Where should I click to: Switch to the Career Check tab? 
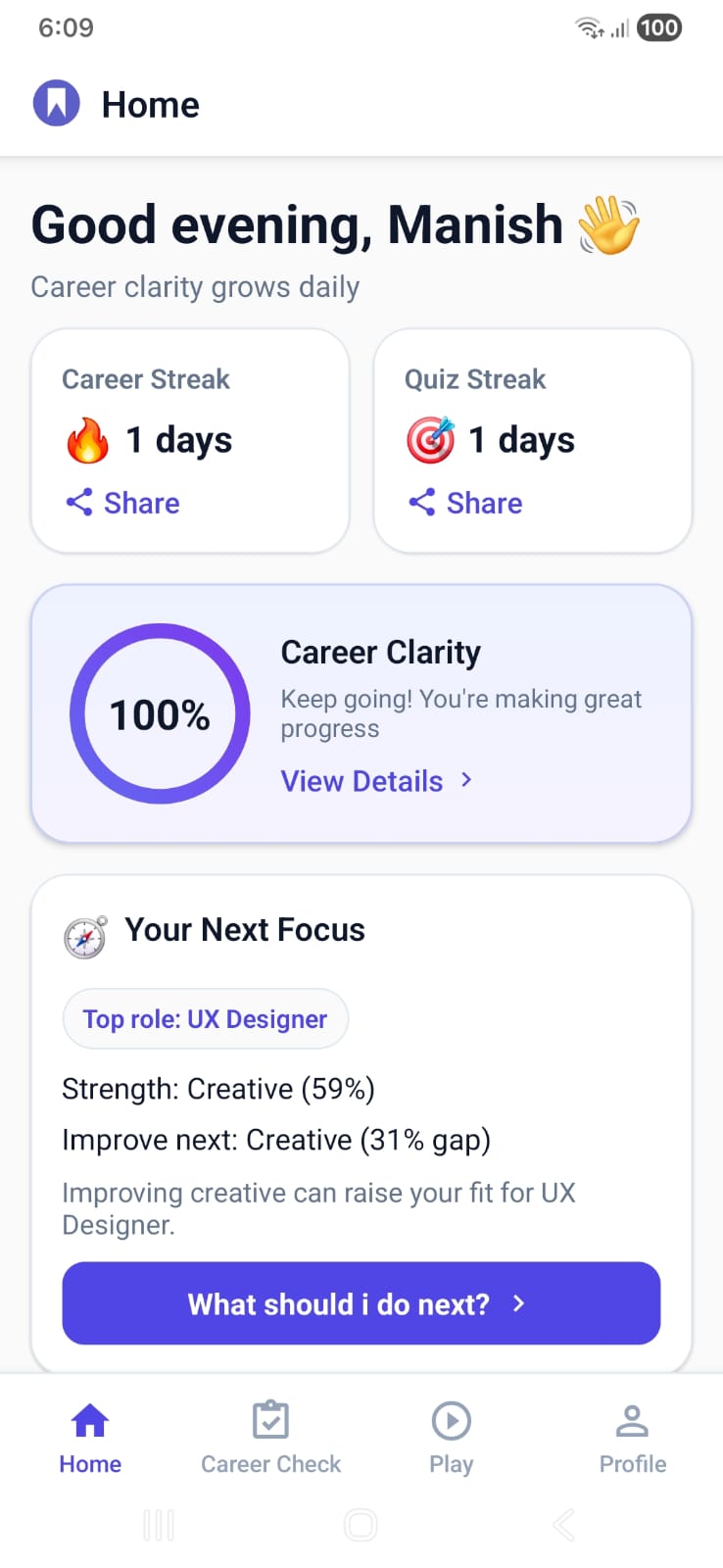pos(270,1436)
